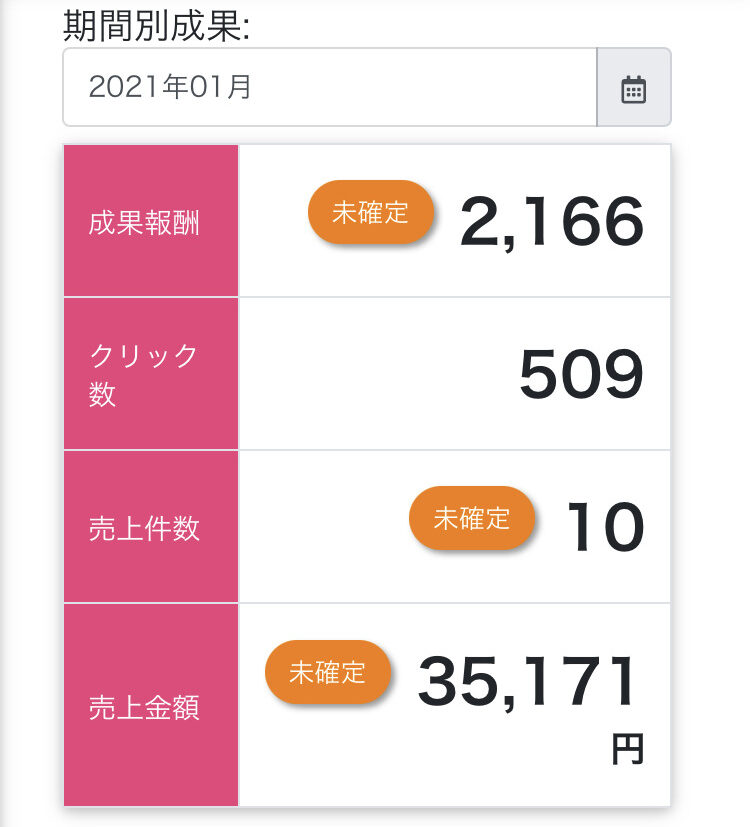Click the 35,171 sales amount value

pos(526,681)
